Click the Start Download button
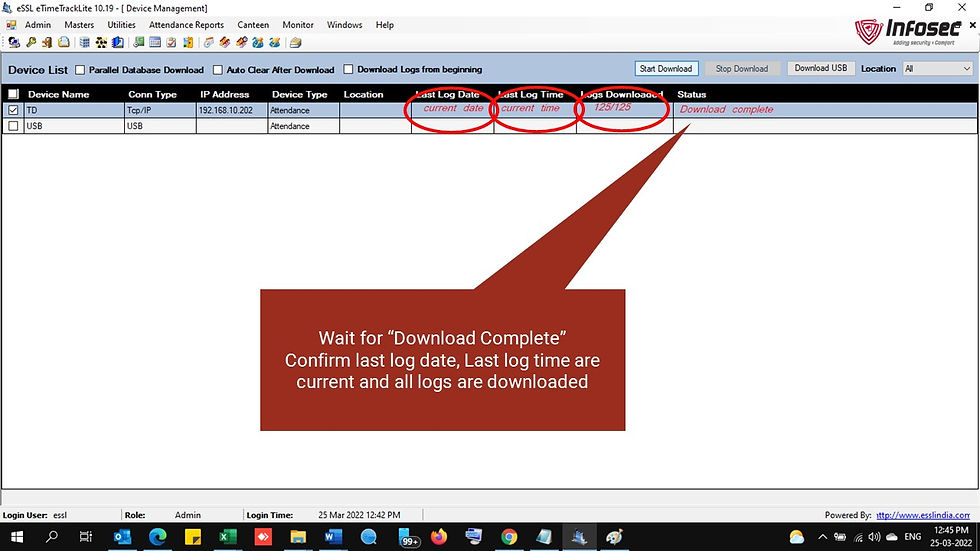Screen dimensions: 980x551 coord(666,69)
